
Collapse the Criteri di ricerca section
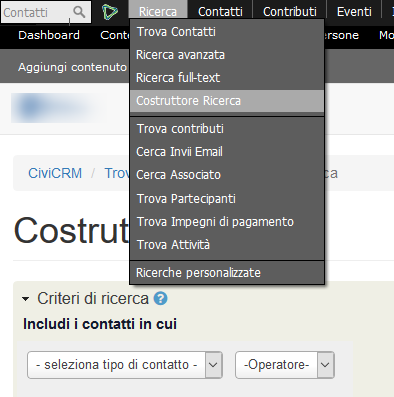(x=26, y=299)
